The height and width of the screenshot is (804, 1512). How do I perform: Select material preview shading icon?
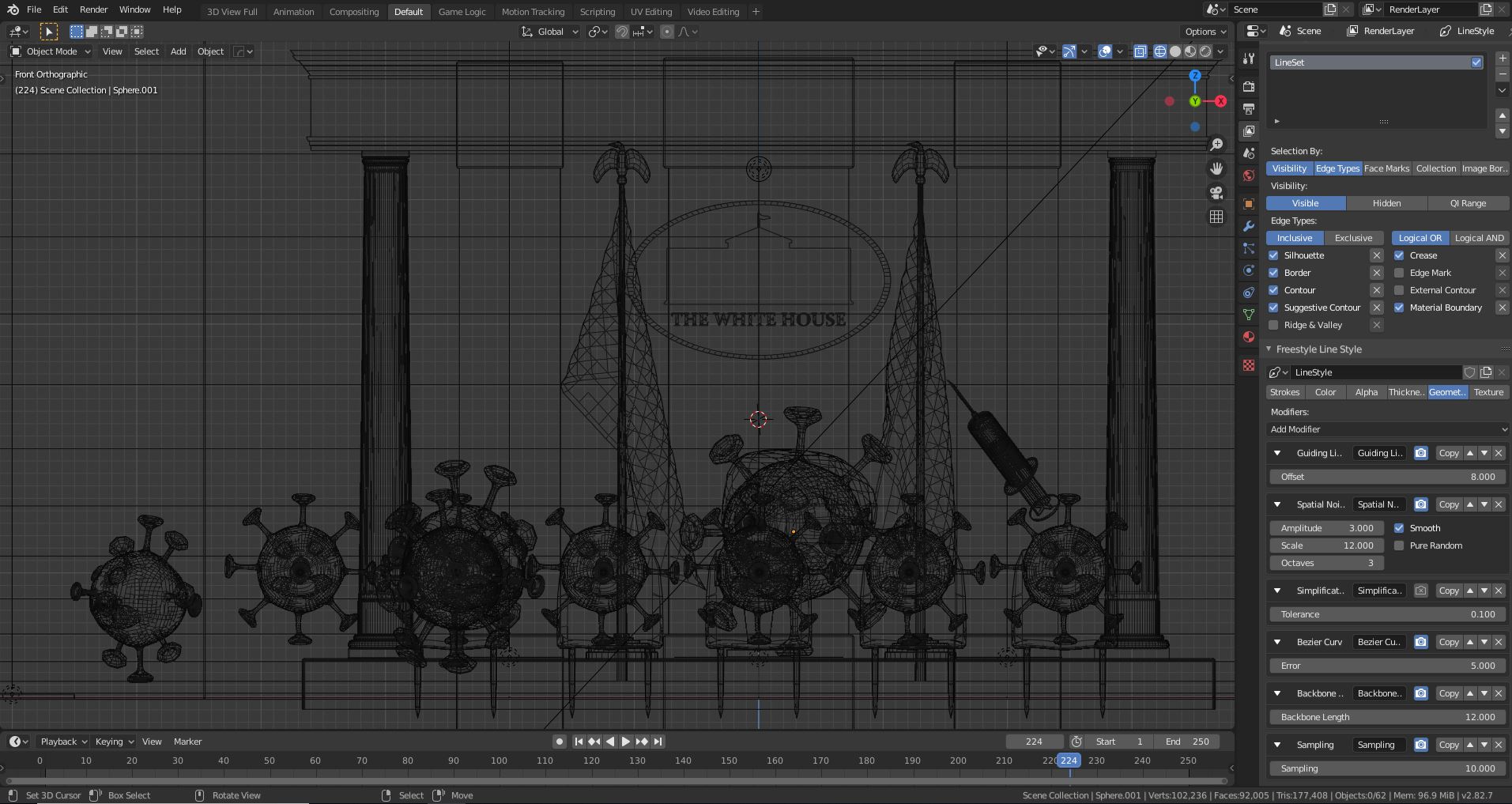(1190, 51)
